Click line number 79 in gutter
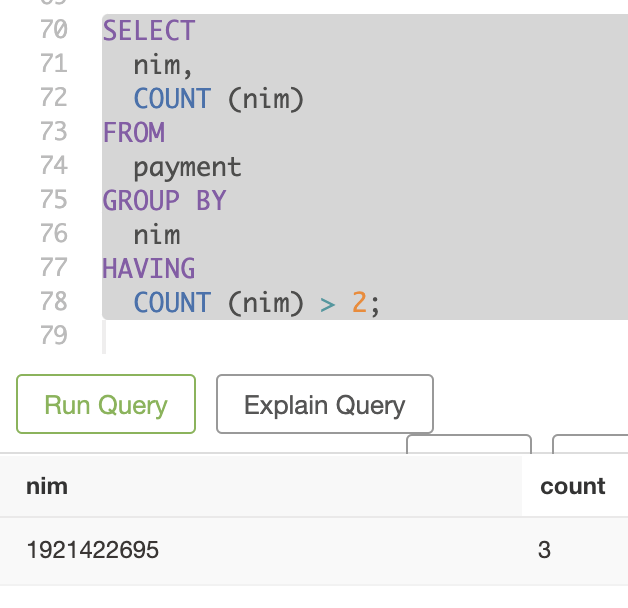 point(53,335)
